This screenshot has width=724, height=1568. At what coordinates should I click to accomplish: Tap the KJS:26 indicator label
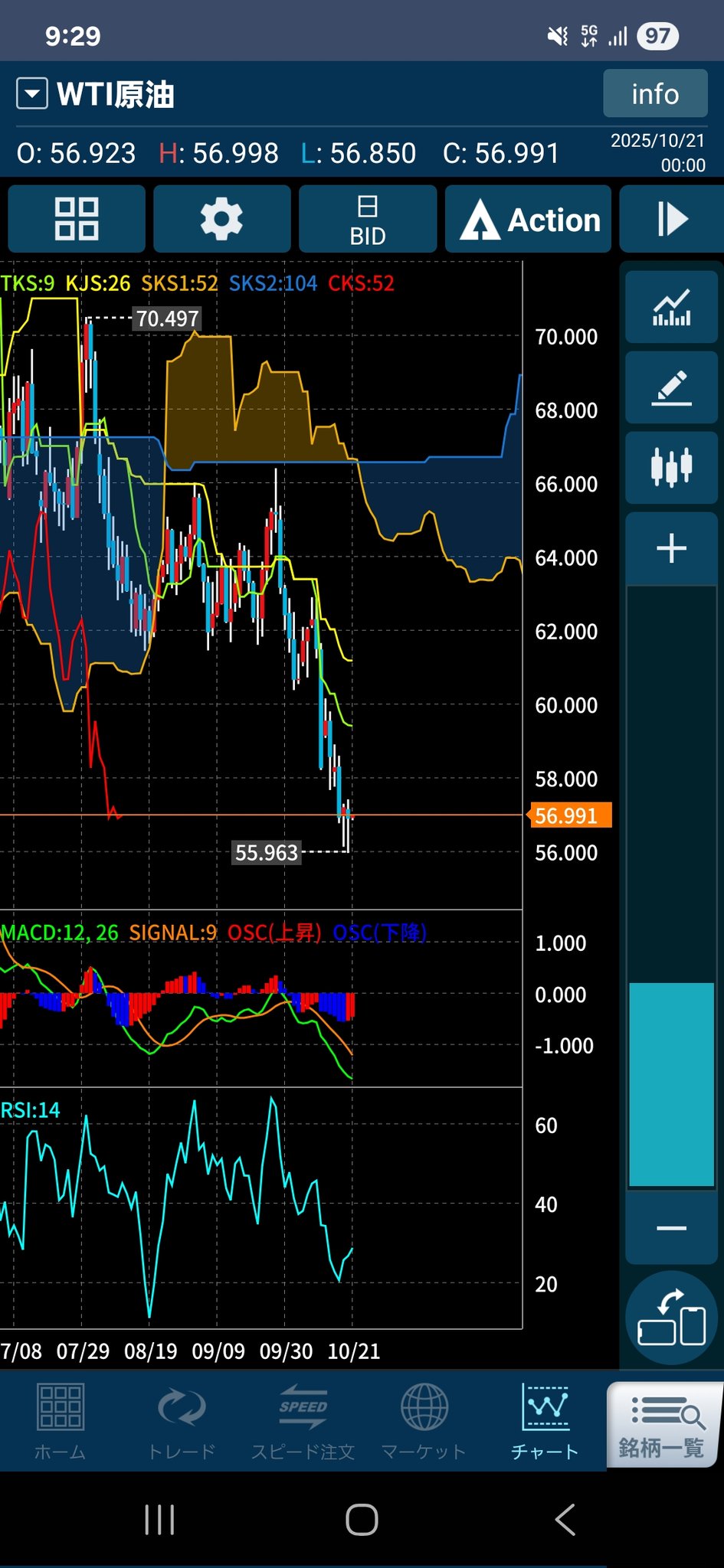point(98,283)
